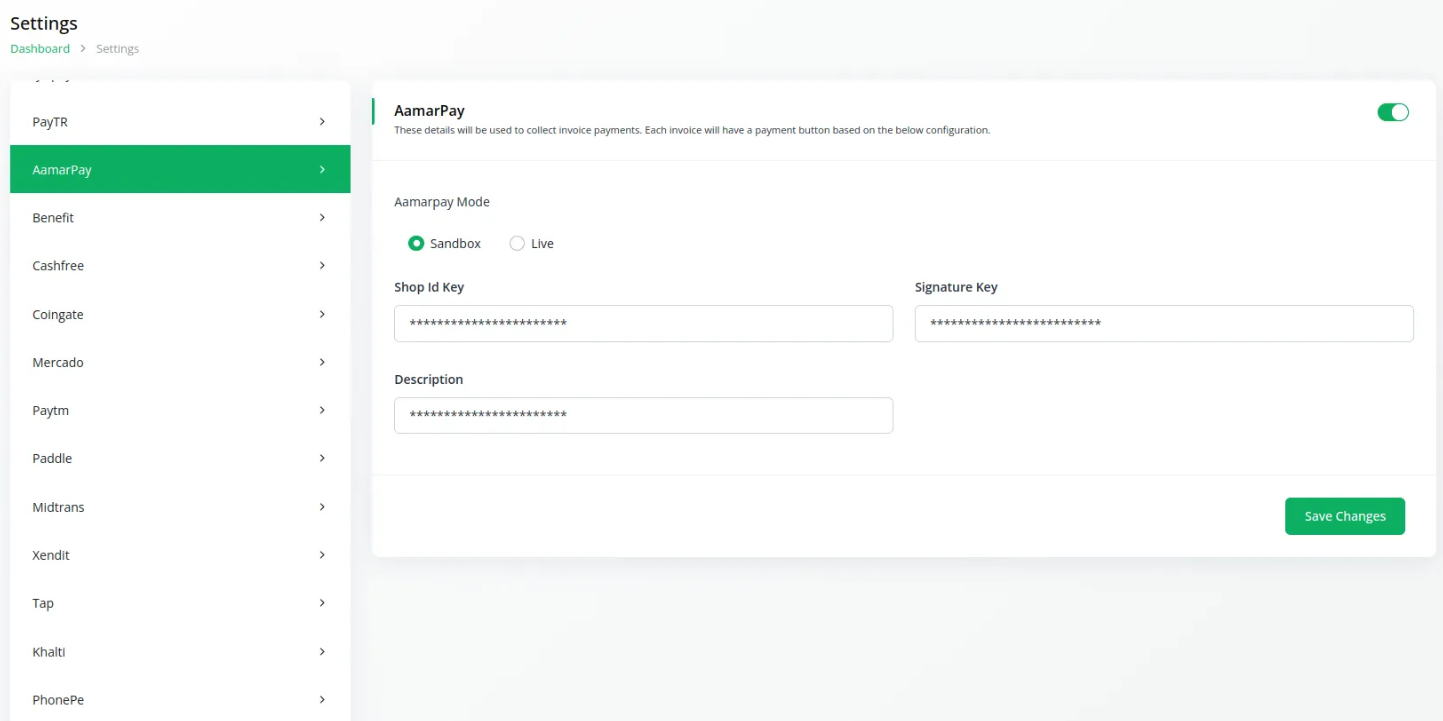Click the Signature Key label
This screenshot has height=721, width=1443.
[956, 287]
